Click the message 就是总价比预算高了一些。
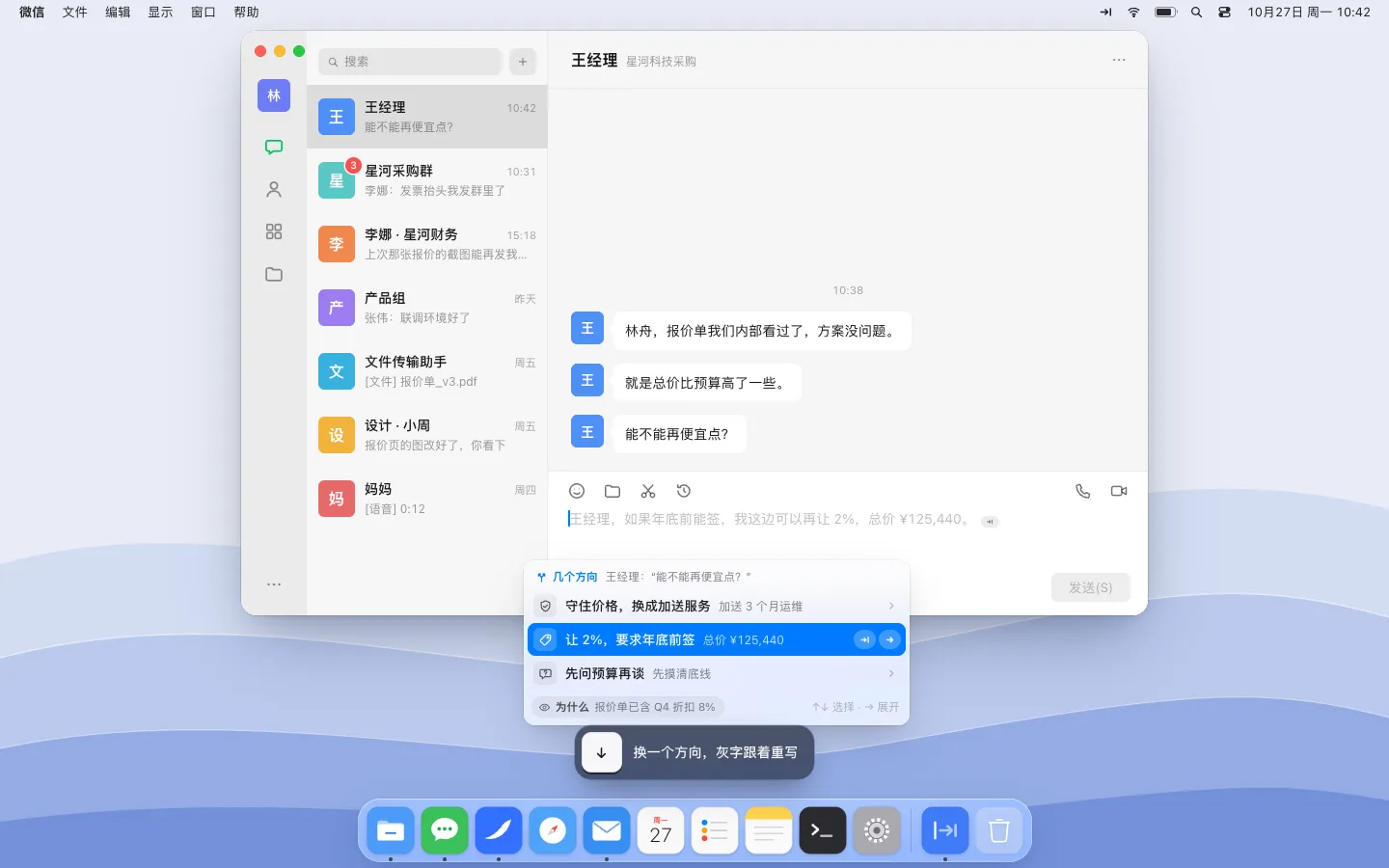 707,383
